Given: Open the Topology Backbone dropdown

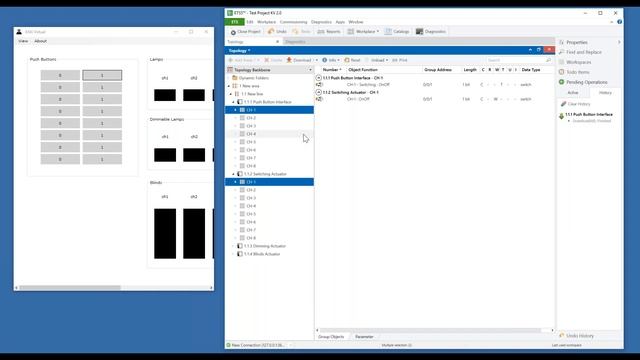Looking at the screenshot, I should pyautogui.click(x=310, y=70).
